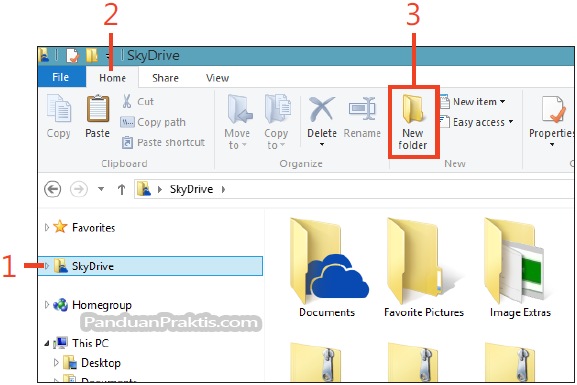Screen dimensions: 577x385
Task: Open the recent locations dropdown arrow
Action: click(101, 189)
